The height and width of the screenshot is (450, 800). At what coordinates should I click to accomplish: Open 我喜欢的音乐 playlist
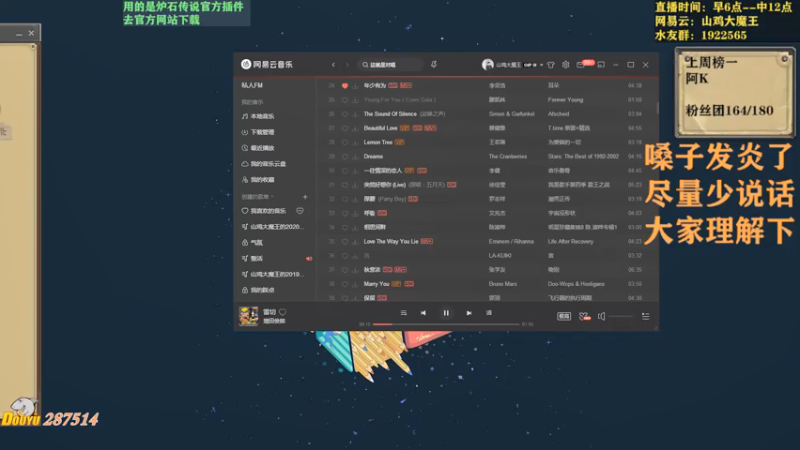click(x=263, y=211)
